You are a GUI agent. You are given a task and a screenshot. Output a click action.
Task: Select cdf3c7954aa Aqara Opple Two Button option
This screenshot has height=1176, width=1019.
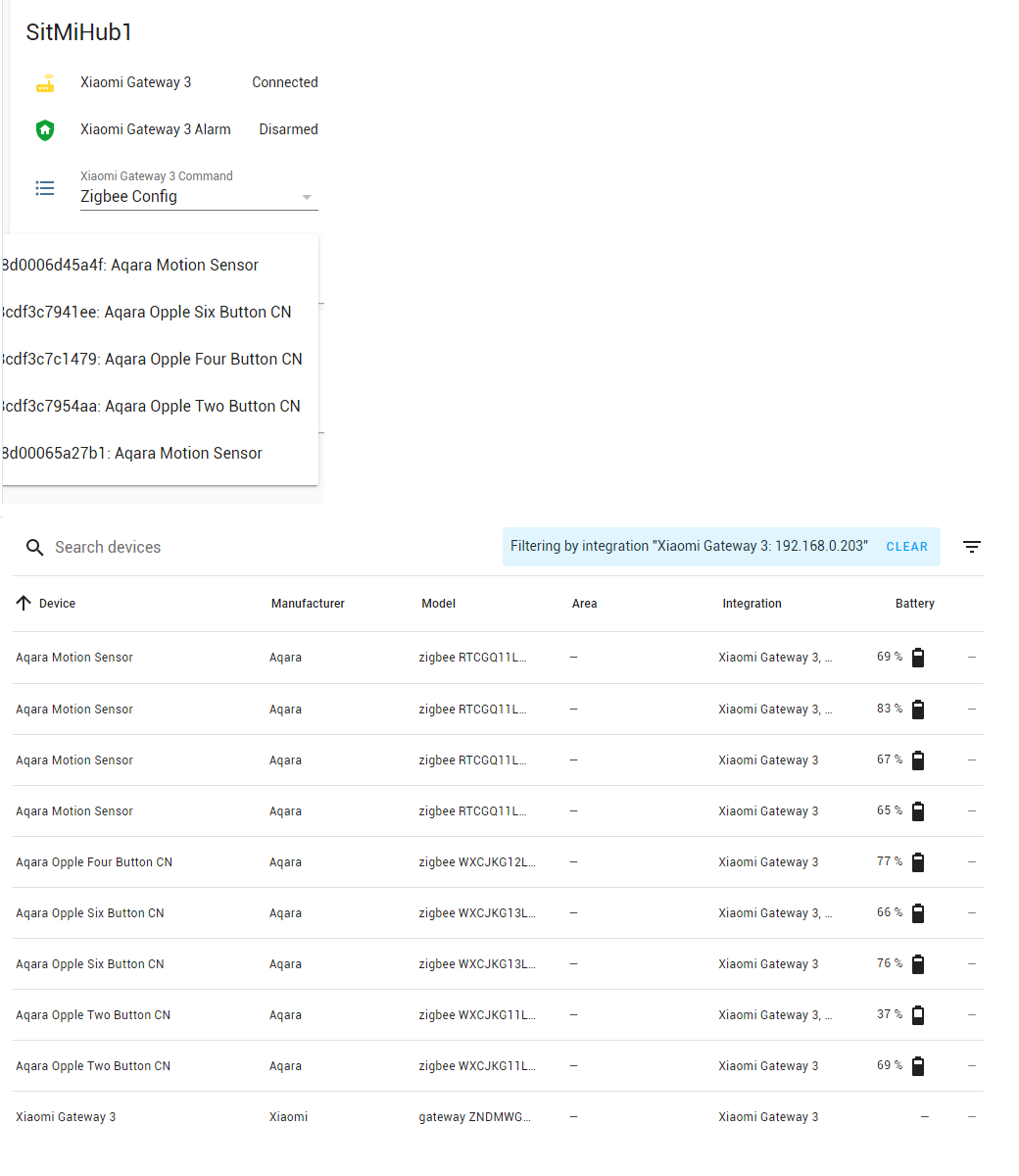[x=161, y=407]
